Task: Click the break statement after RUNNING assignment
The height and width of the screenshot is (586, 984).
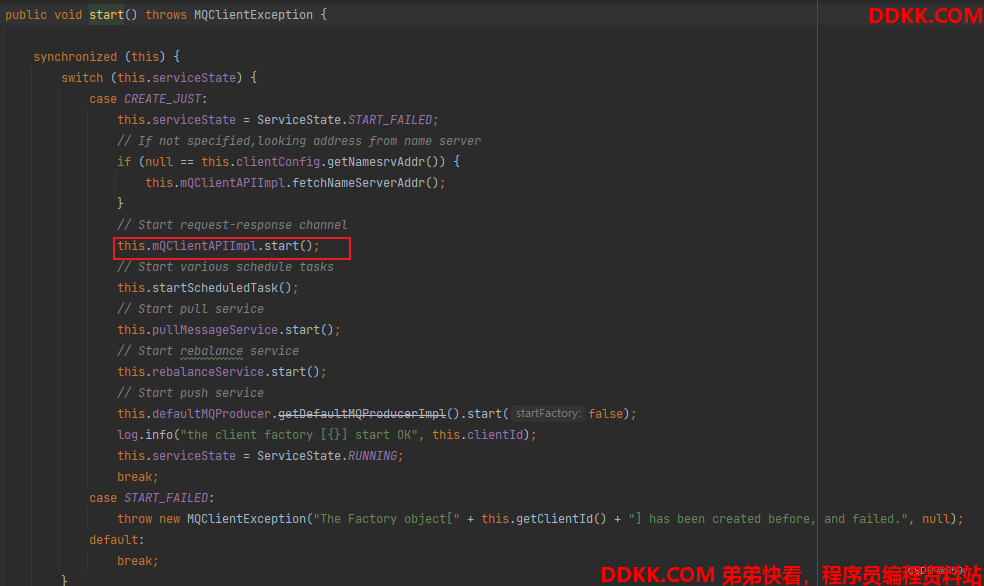Action: click(x=137, y=477)
